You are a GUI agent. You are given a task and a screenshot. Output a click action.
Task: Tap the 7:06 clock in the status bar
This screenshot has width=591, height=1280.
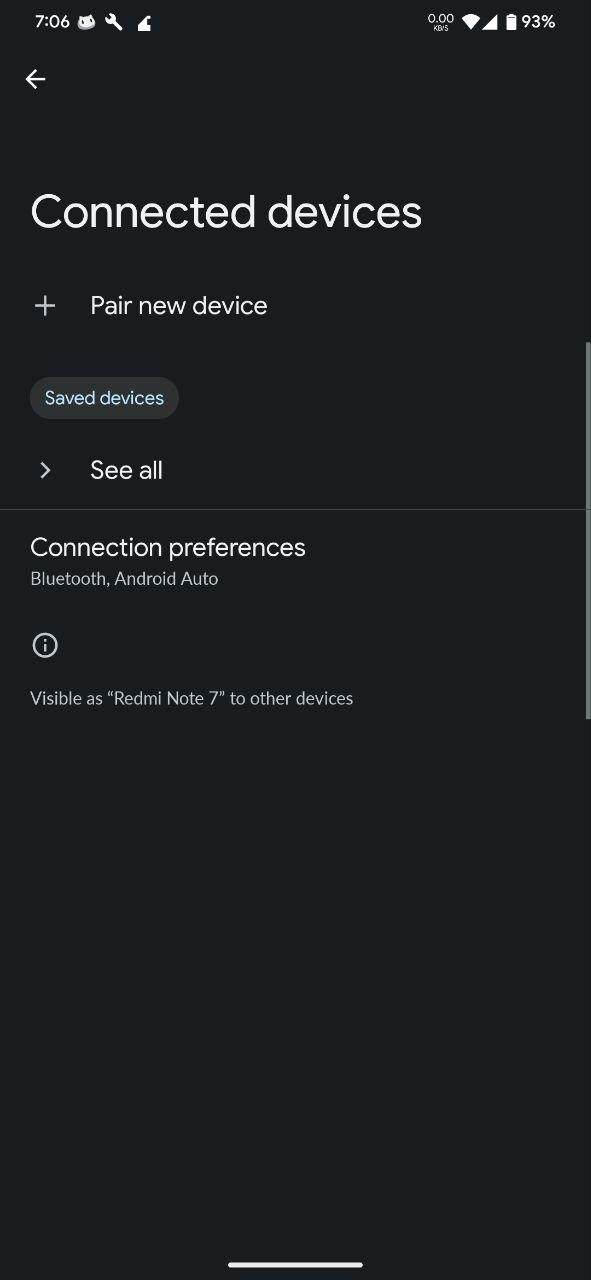pyautogui.click(x=52, y=21)
